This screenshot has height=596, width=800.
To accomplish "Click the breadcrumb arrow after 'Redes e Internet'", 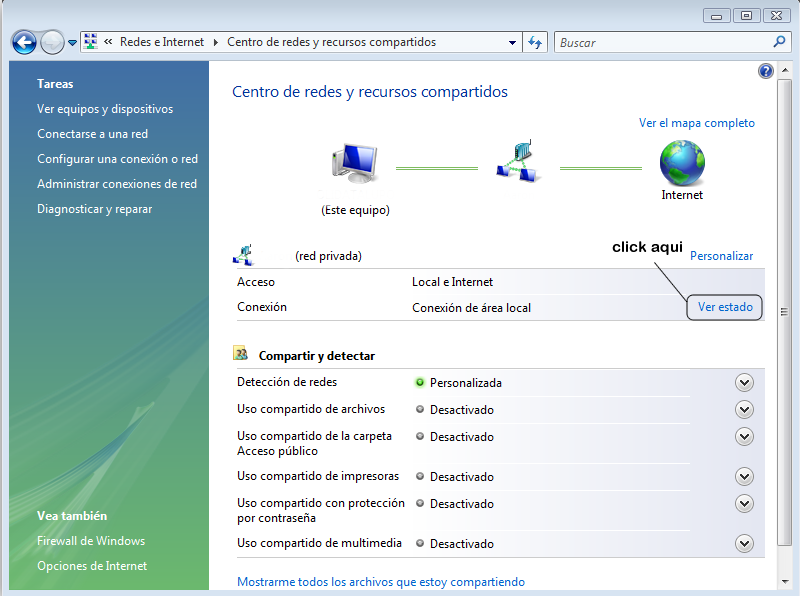I will click(x=216, y=42).
